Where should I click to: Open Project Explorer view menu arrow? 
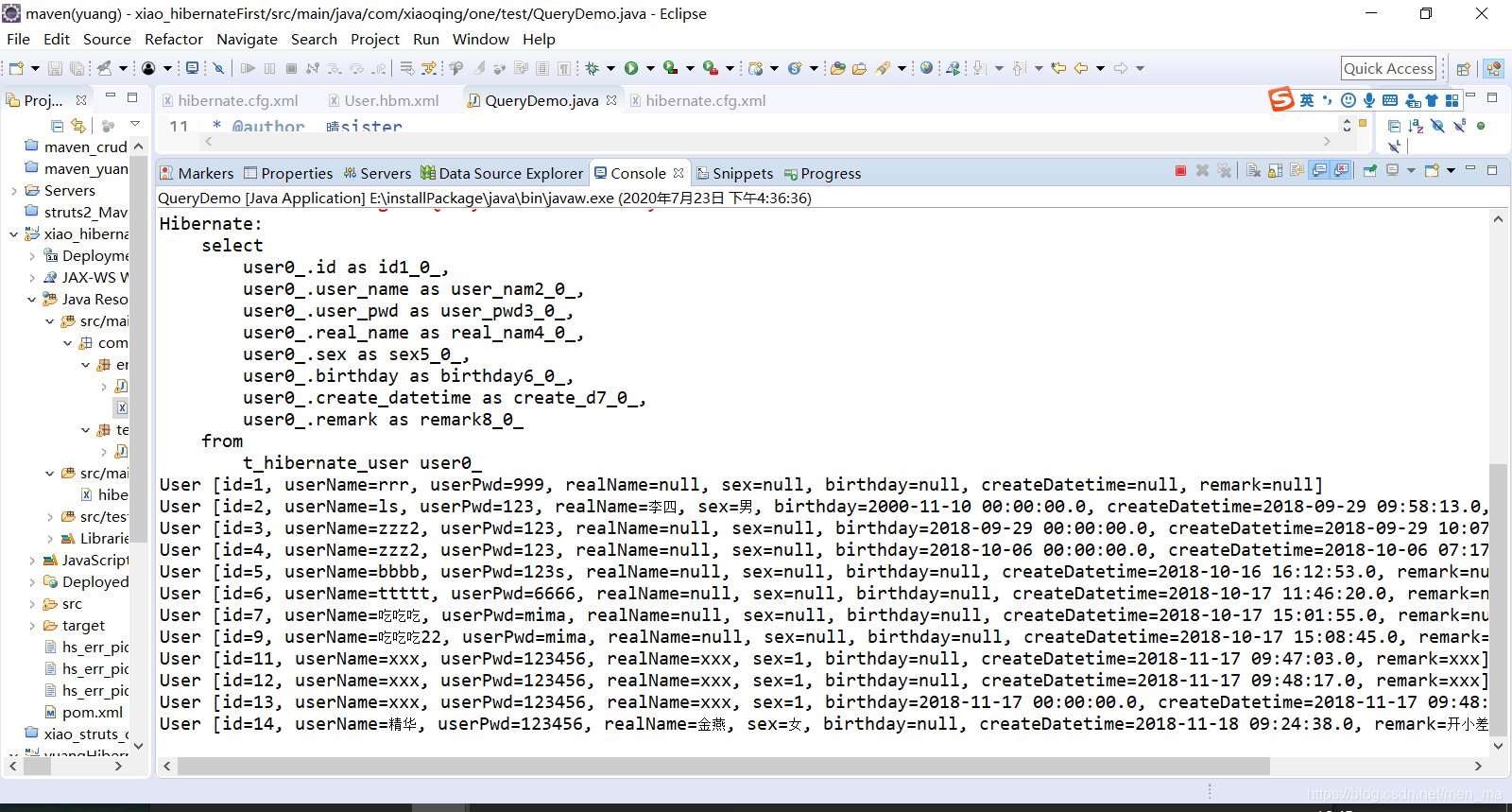click(x=135, y=124)
